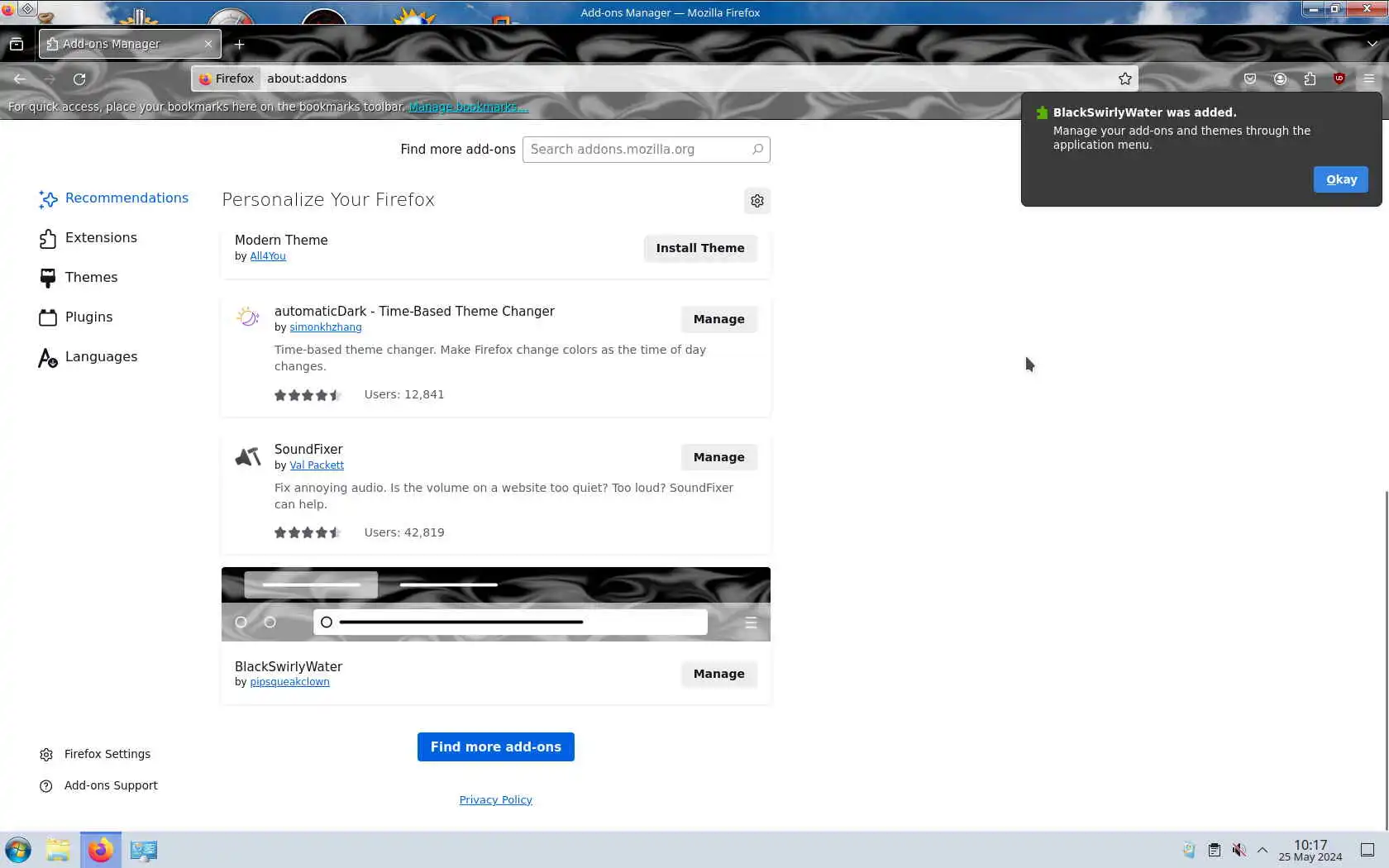Open the desktop monitor taskbar icon

point(144,850)
